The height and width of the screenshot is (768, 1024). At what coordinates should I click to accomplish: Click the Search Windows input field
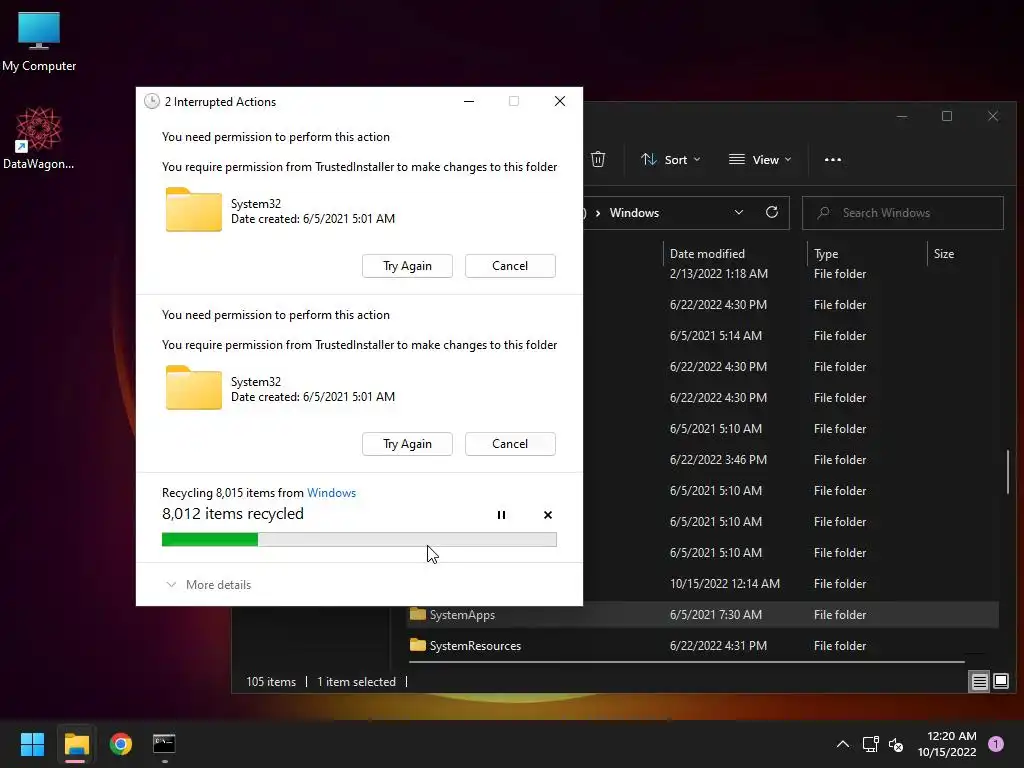pyautogui.click(x=903, y=213)
